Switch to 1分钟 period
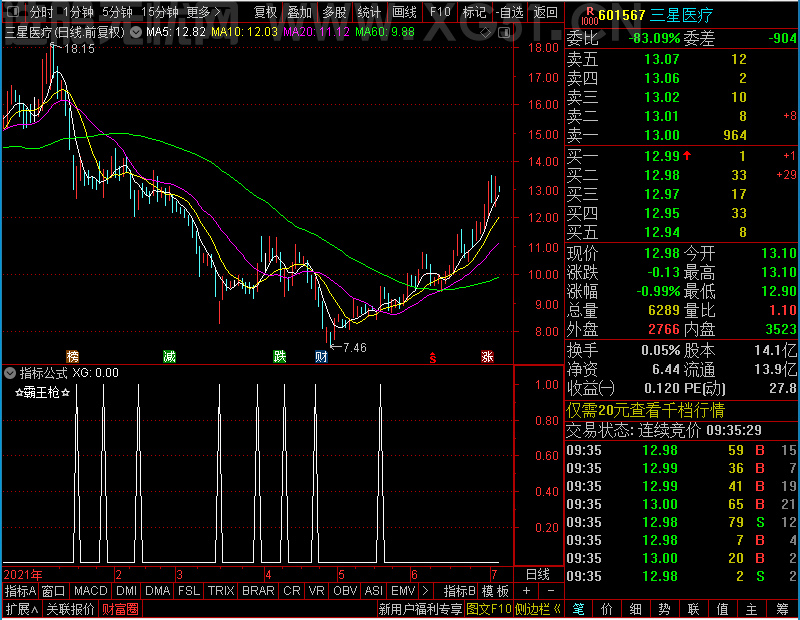Image resolution: width=800 pixels, height=620 pixels. point(78,12)
